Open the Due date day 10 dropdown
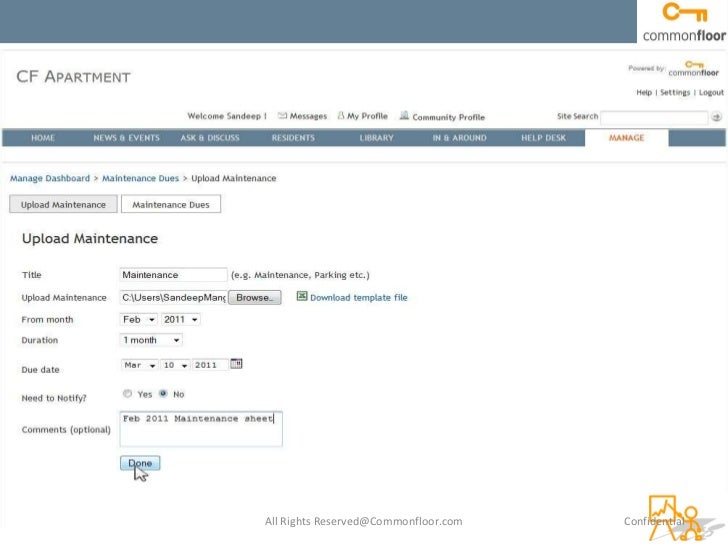Viewport: 728px width, 546px height. tap(175, 365)
